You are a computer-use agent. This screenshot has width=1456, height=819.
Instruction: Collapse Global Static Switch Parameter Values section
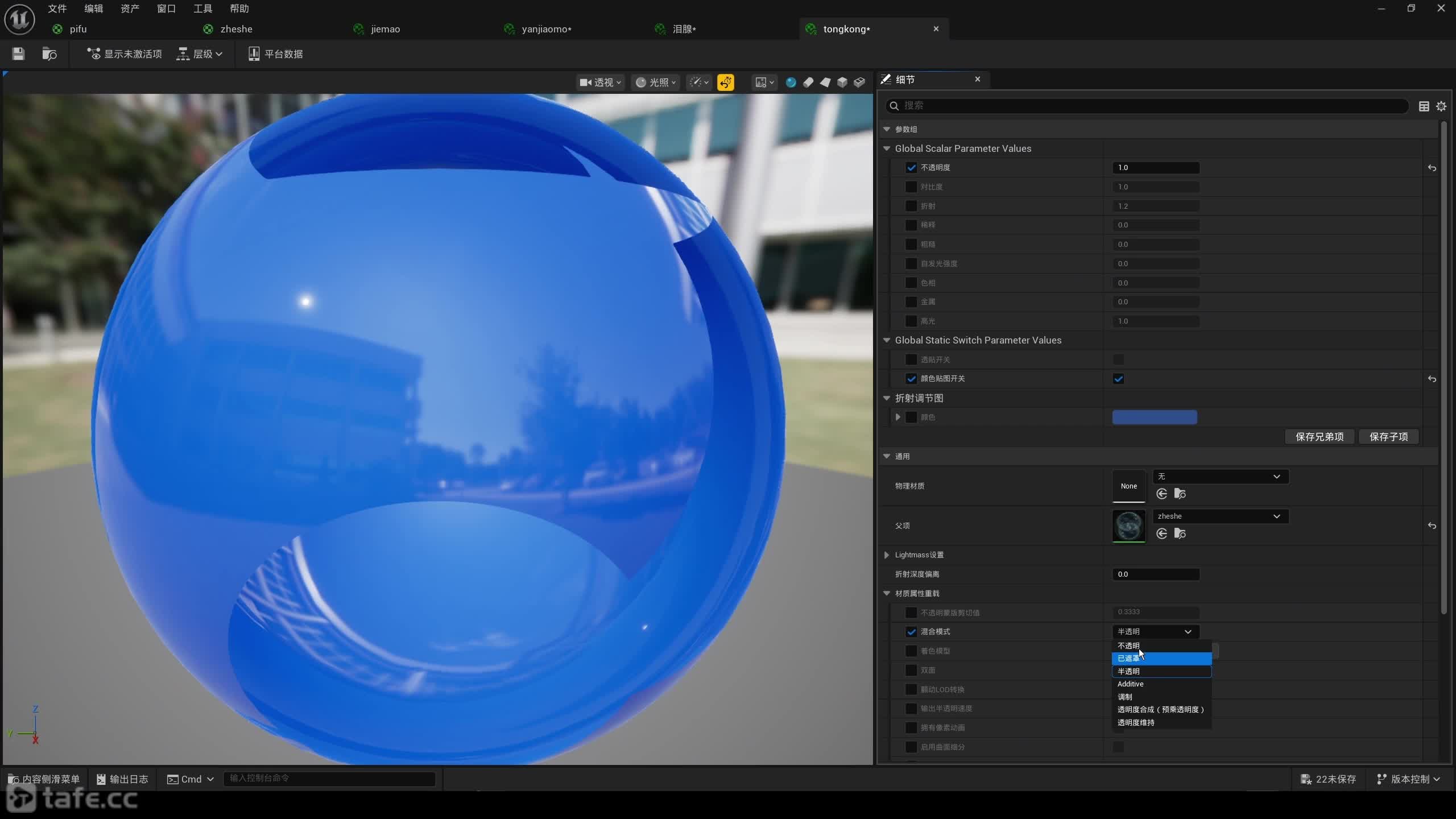[887, 340]
